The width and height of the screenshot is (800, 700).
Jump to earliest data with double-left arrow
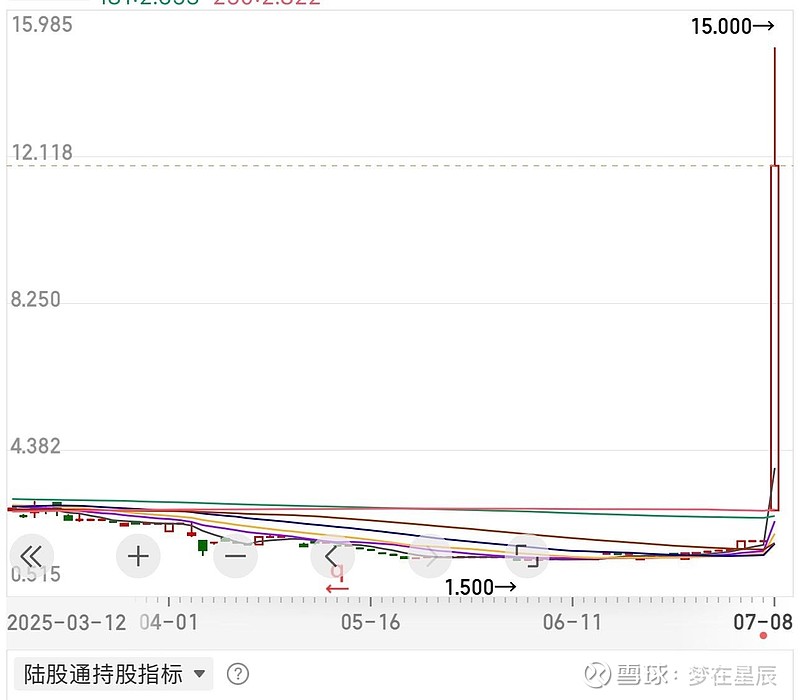click(32, 556)
